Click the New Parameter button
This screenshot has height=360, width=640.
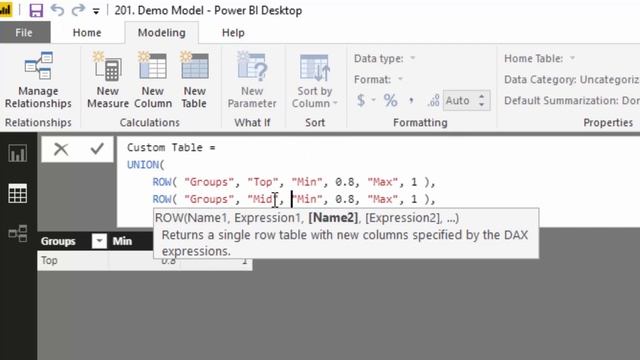point(252,80)
